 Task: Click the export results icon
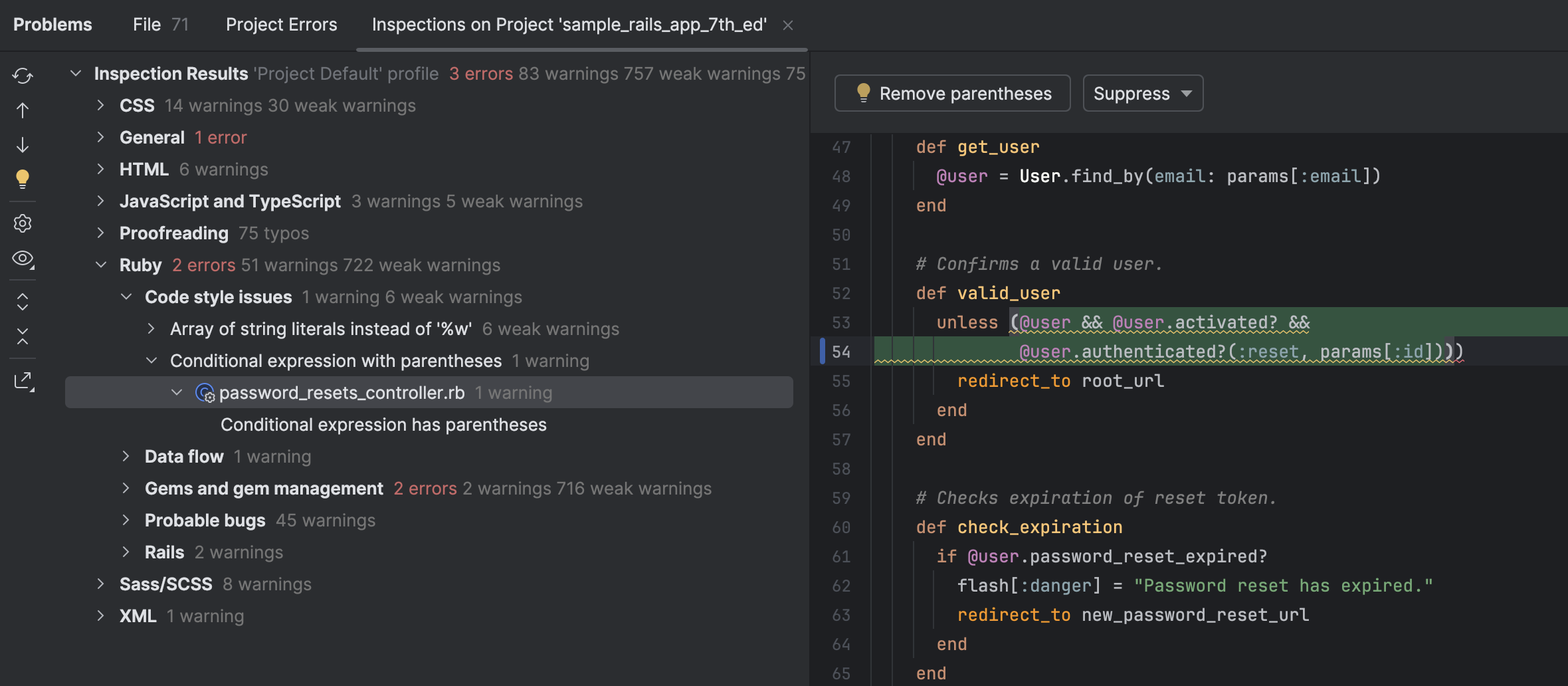(23, 381)
